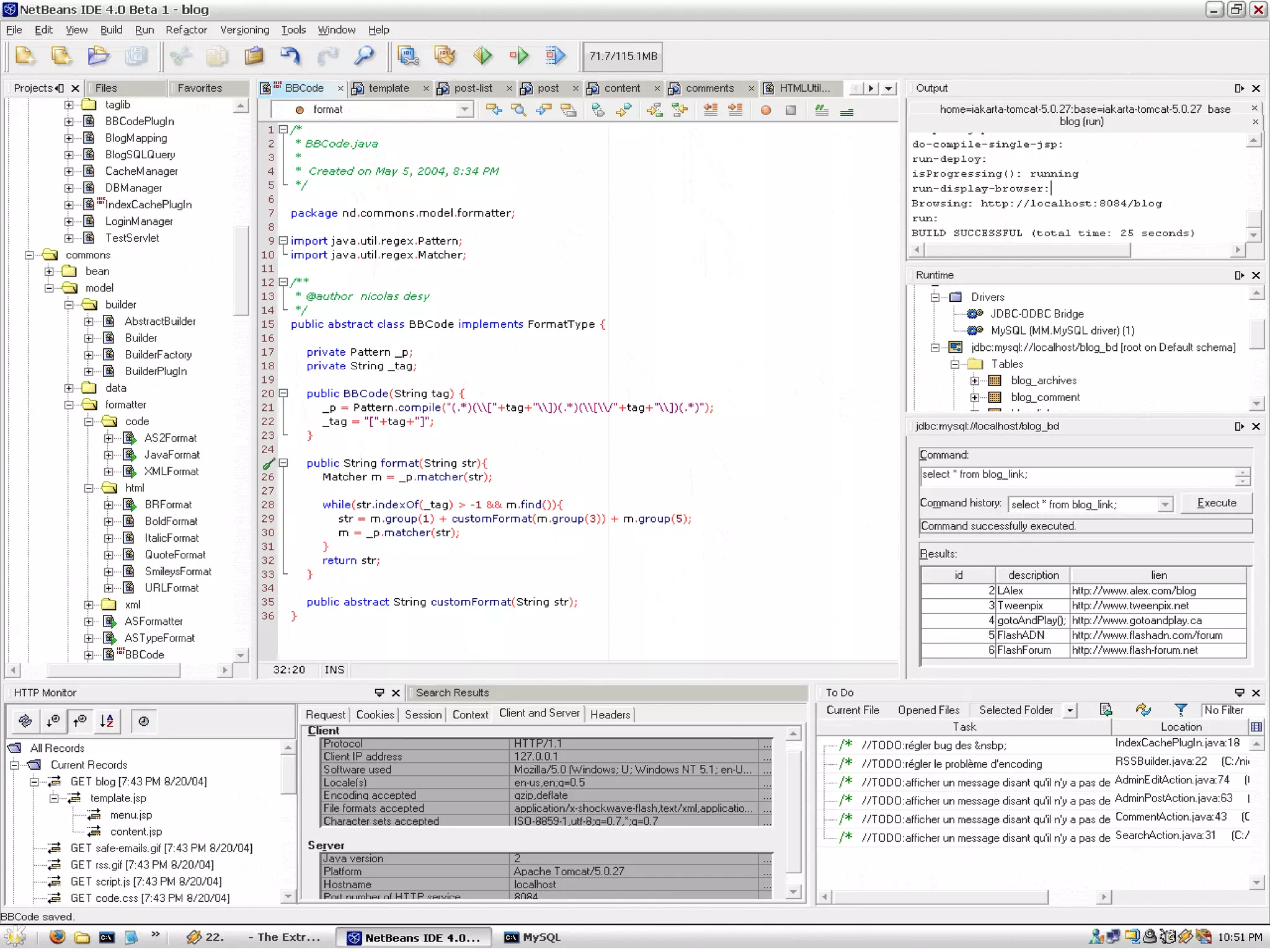1270x952 pixels.
Task: Click the Paste clipboard icon in toolbar
Action: pyautogui.click(x=254, y=56)
